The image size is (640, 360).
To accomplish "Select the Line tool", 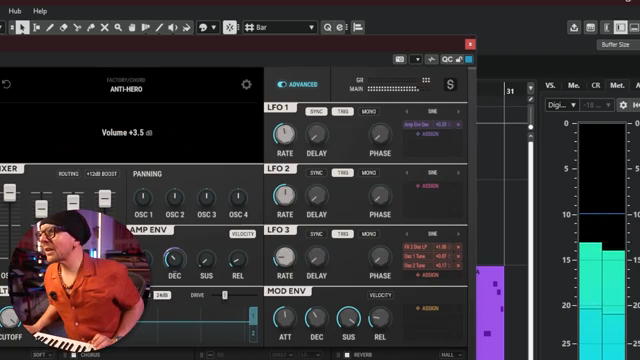I will 159,27.
